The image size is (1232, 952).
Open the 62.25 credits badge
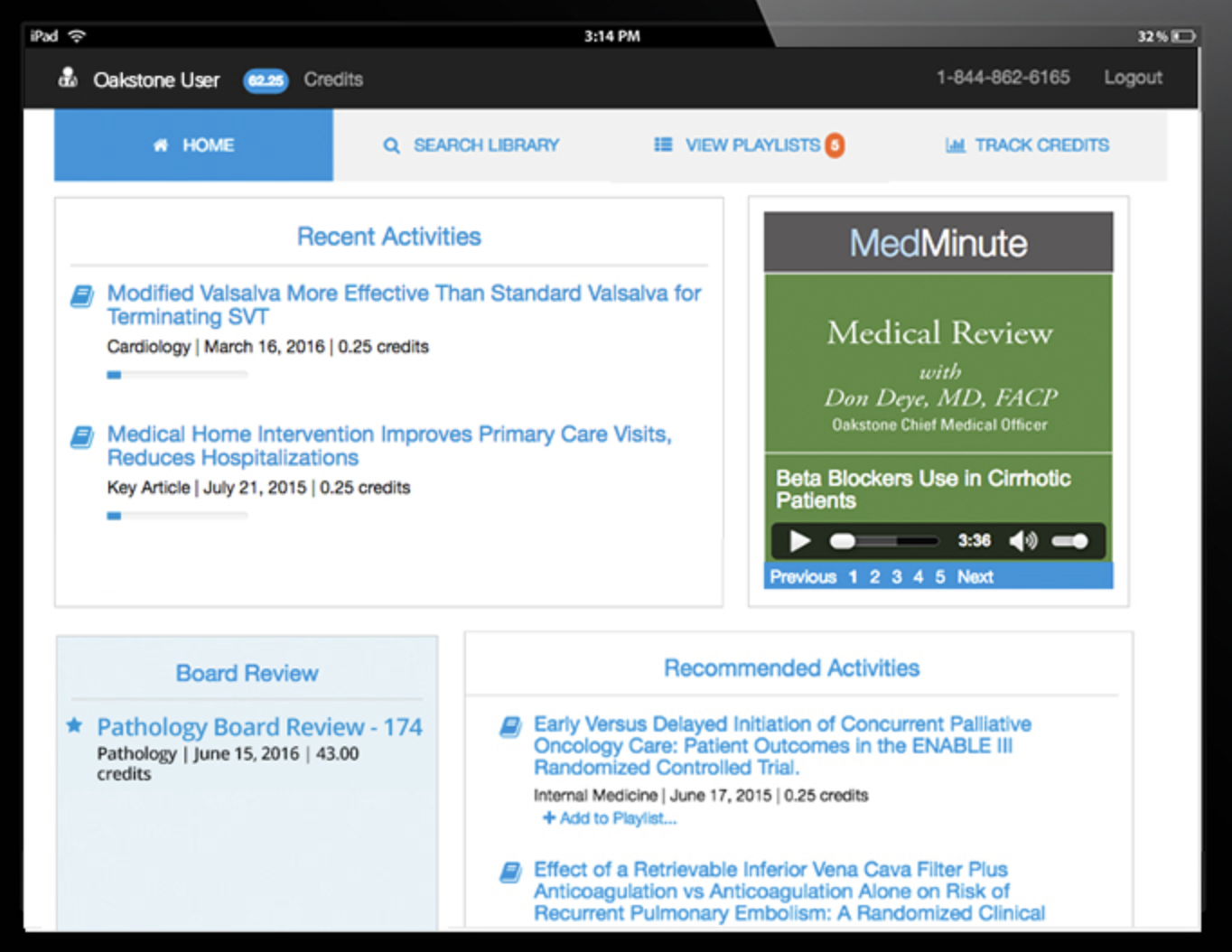266,80
